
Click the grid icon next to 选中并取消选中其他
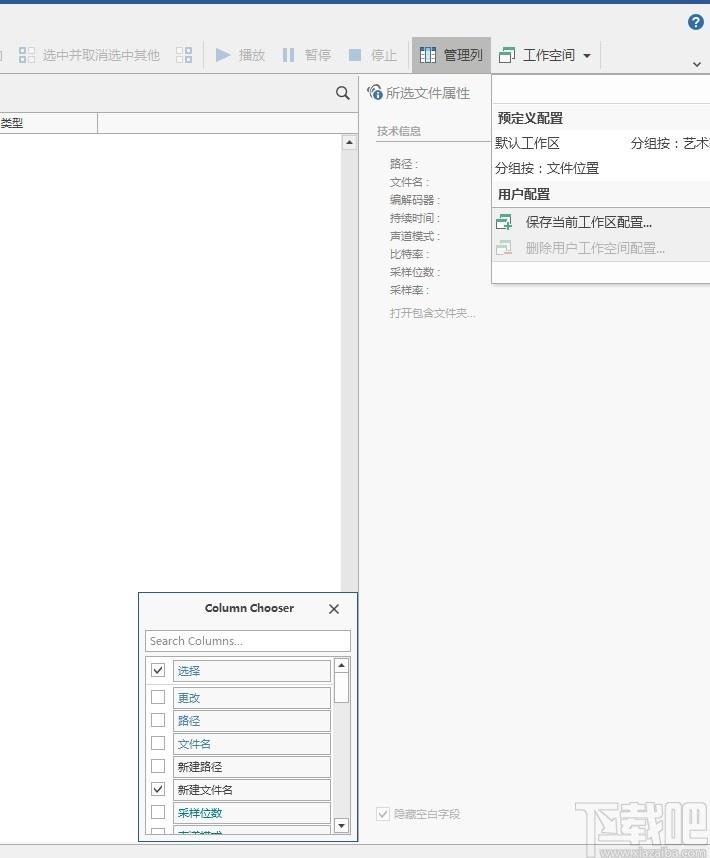184,55
